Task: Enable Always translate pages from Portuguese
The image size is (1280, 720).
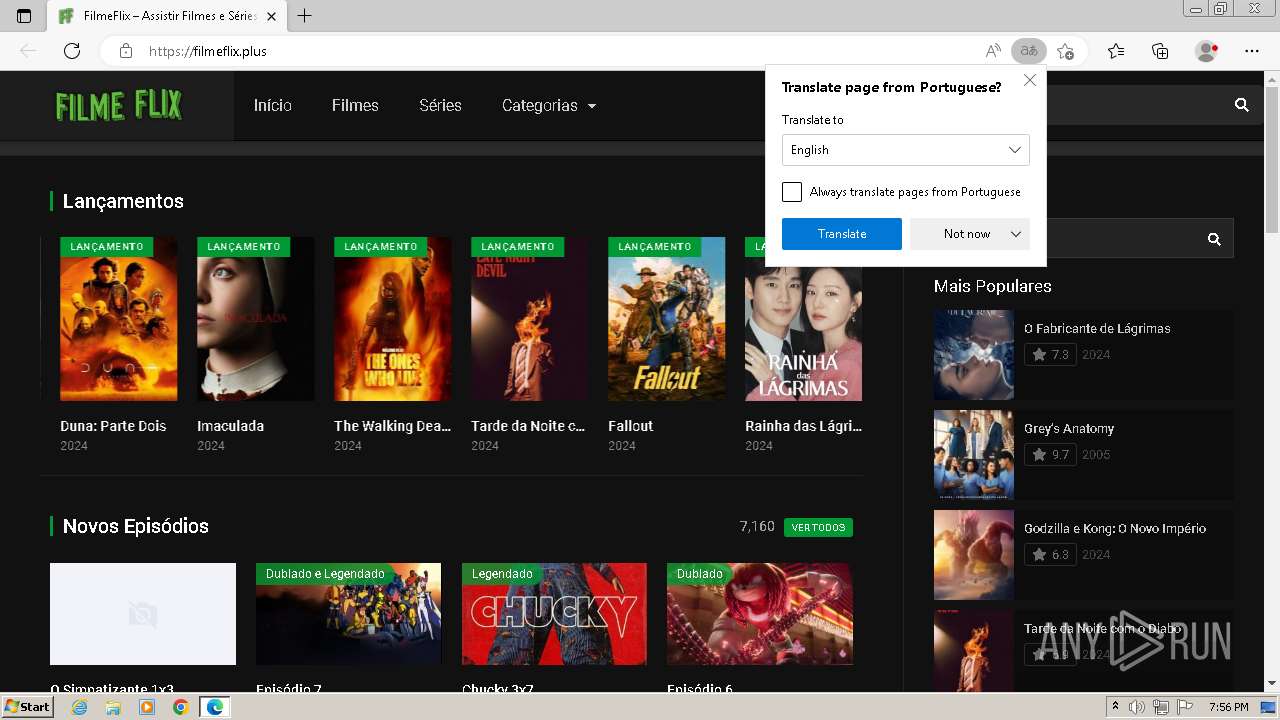Action: coord(792,192)
